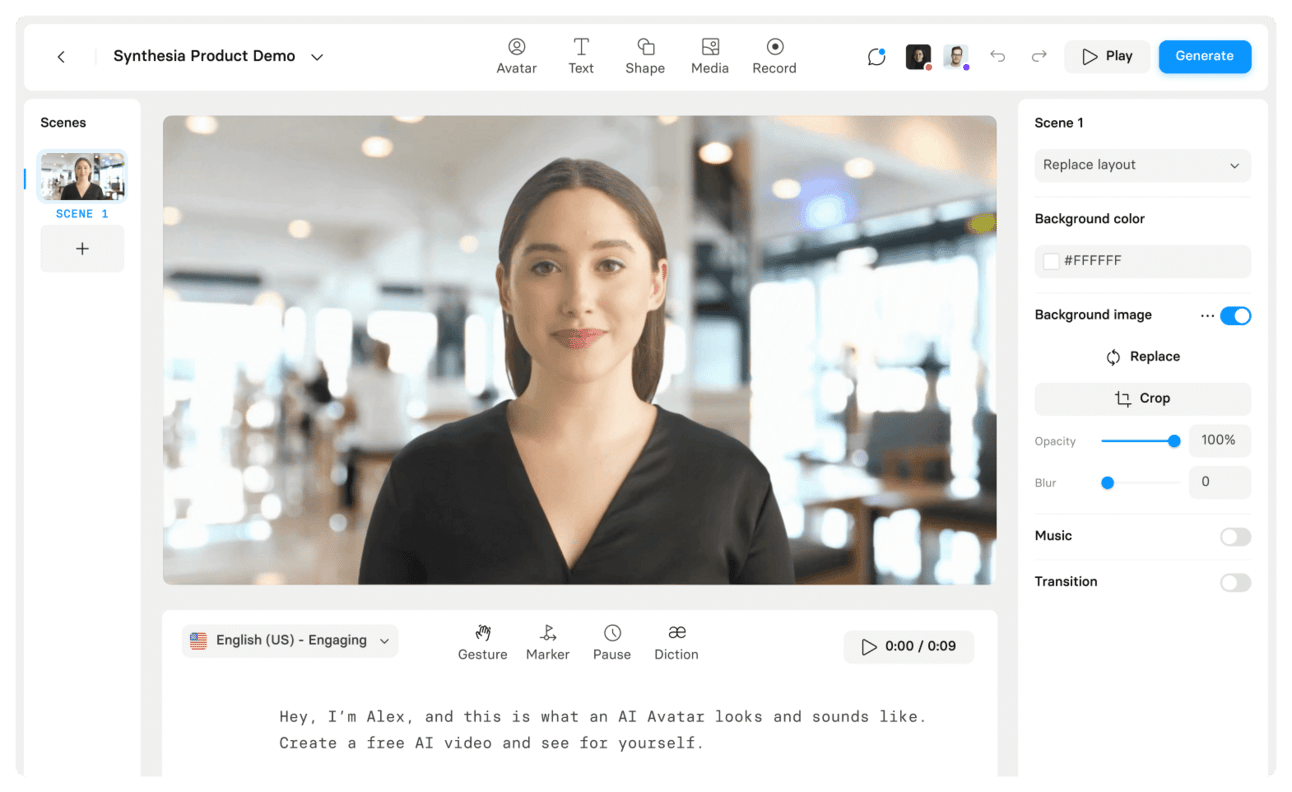Enable the Music toggle
The height and width of the screenshot is (792, 1292).
1235,537
